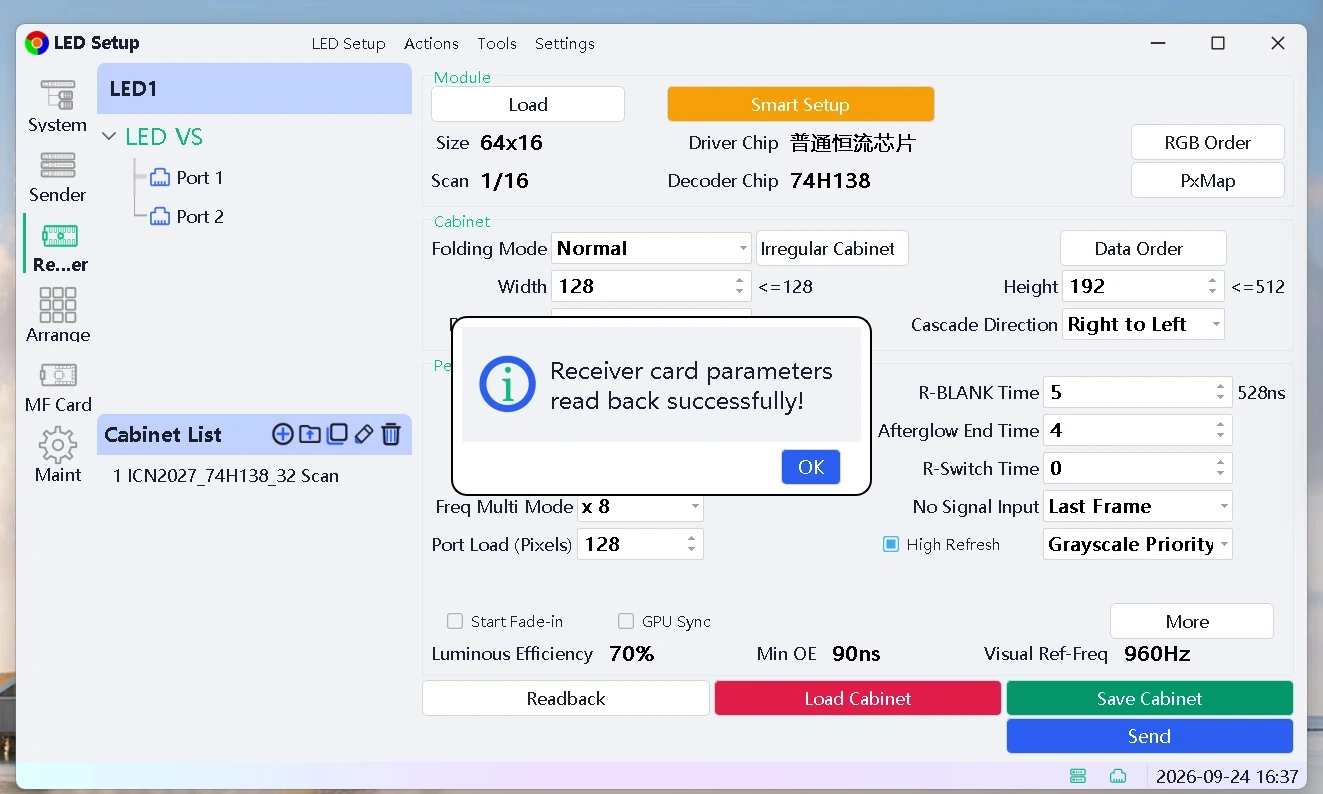Image resolution: width=1323 pixels, height=794 pixels.
Task: Open the LED Setup menu in menu bar
Action: (x=348, y=44)
